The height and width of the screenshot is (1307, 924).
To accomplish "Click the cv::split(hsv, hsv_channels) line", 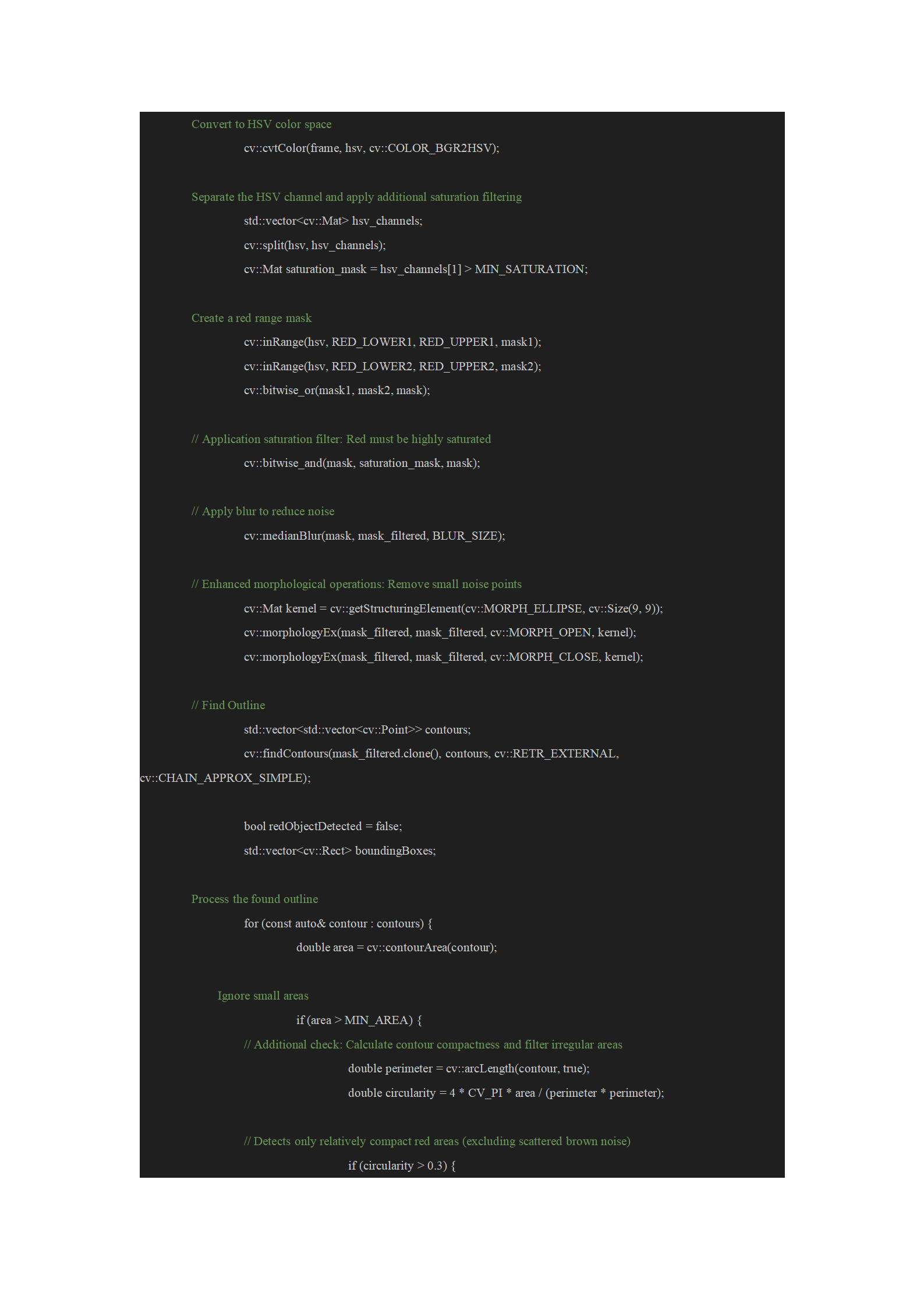I will click(314, 245).
